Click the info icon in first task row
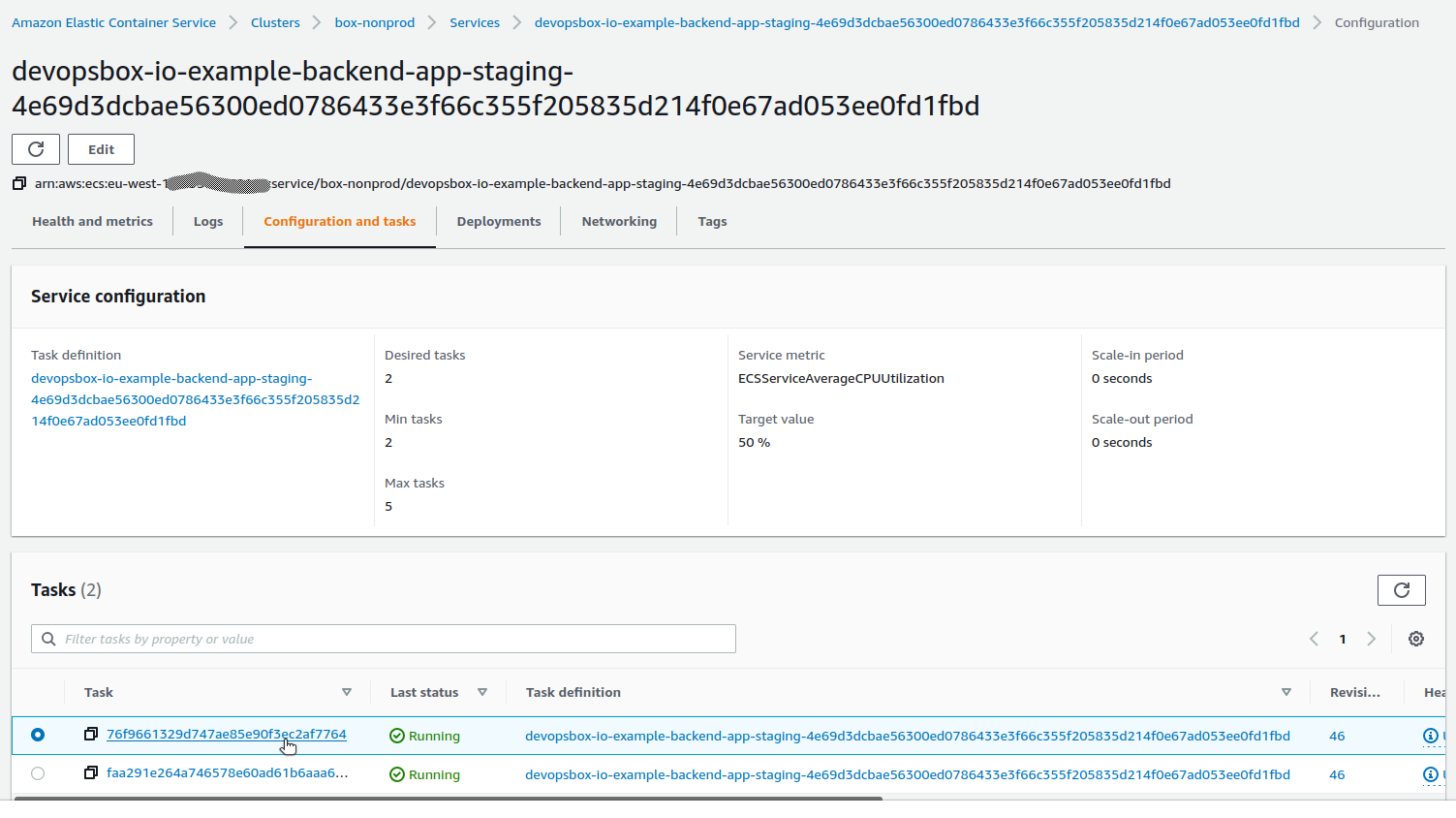 [1430, 736]
